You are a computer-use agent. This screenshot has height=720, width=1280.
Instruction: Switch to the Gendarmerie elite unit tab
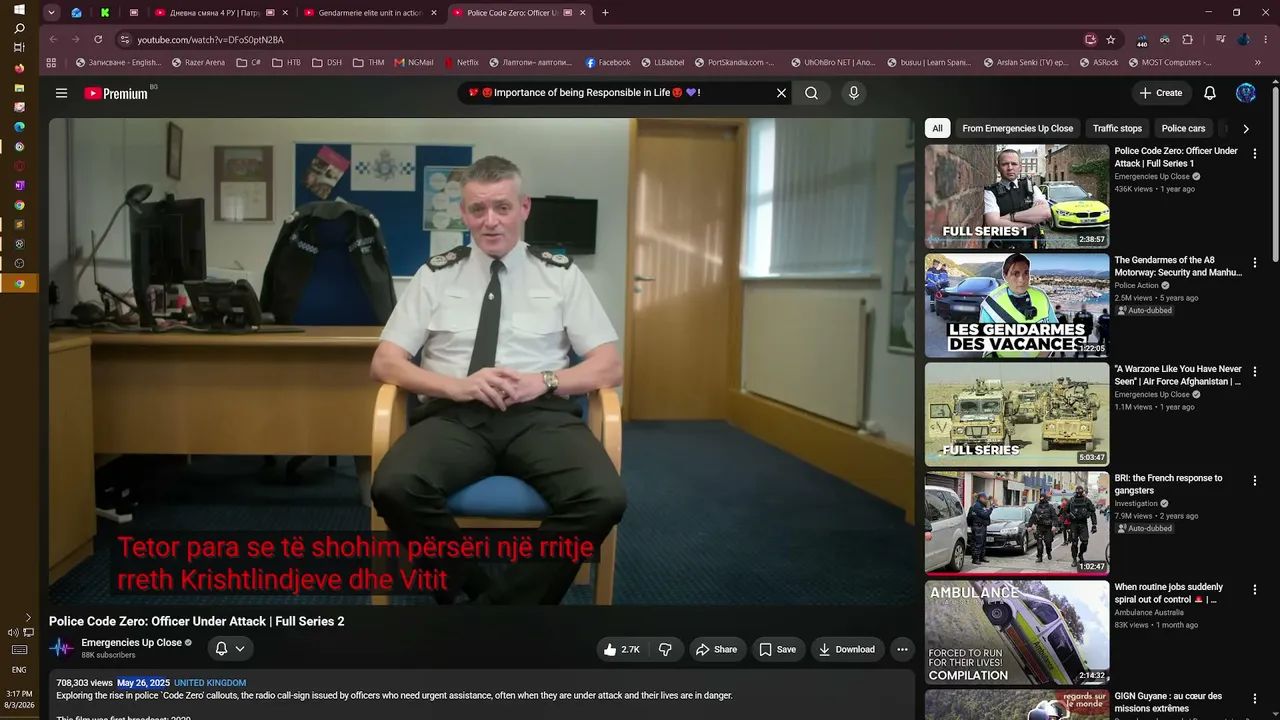(x=370, y=13)
